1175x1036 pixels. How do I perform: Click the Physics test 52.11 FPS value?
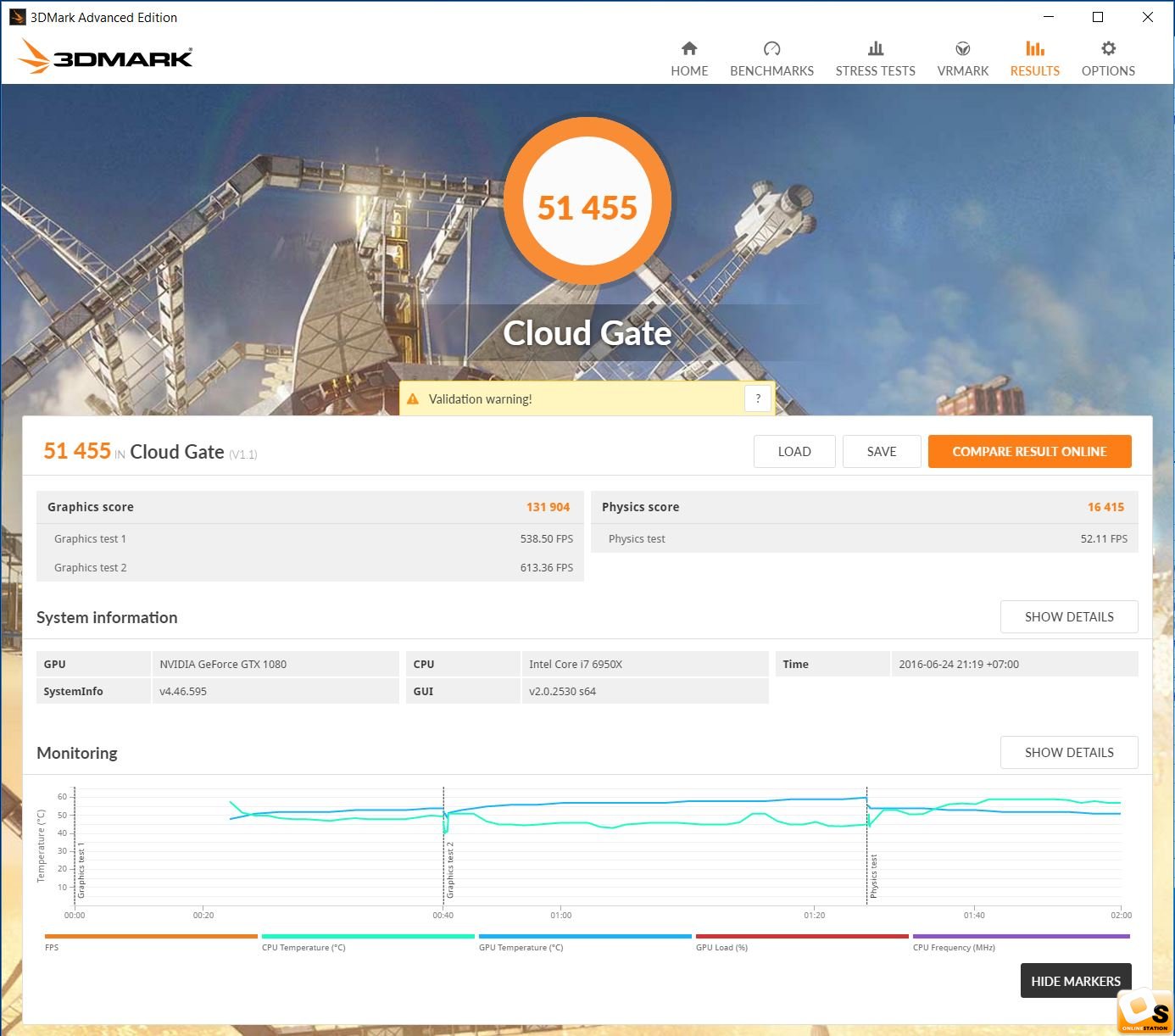click(x=1104, y=539)
